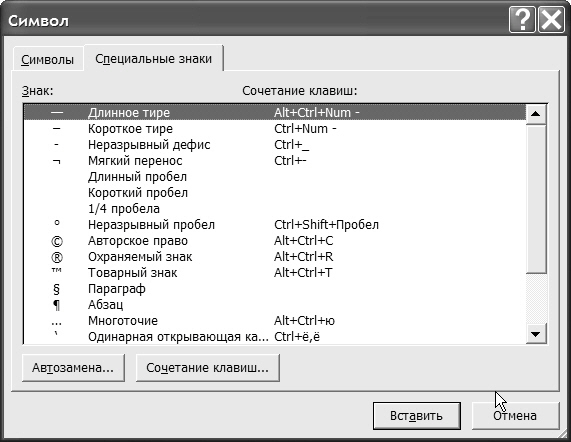Select the Авторское право row
The width and height of the screenshot is (571, 442).
[275, 241]
